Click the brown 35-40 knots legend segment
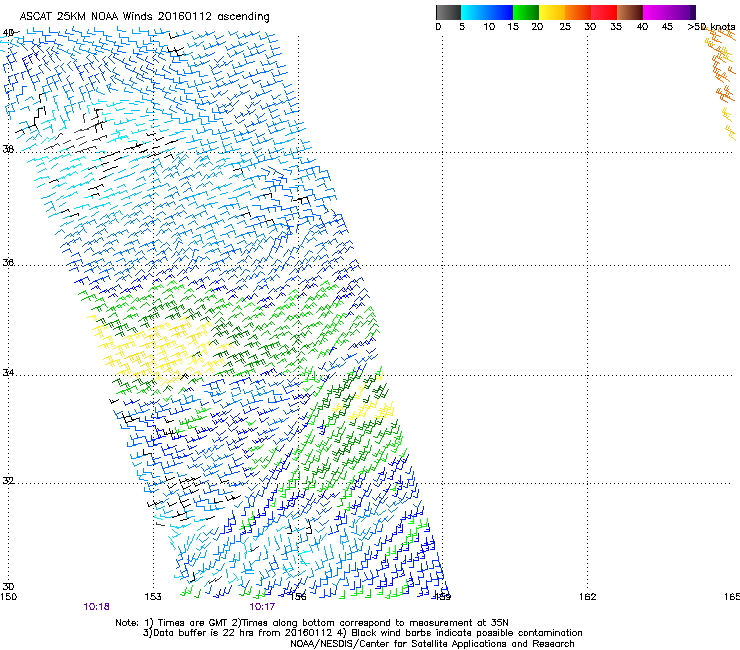This screenshot has width=740, height=650. (630, 12)
